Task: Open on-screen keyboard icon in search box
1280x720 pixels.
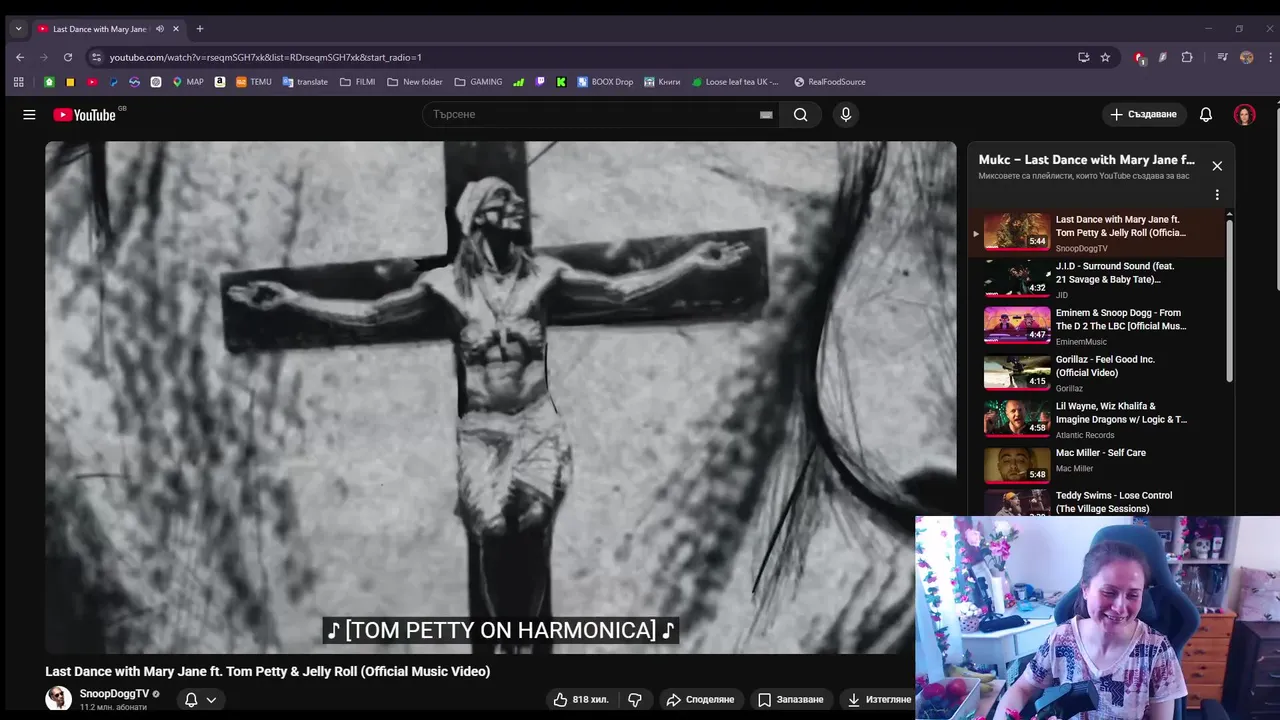Action: 766,115
